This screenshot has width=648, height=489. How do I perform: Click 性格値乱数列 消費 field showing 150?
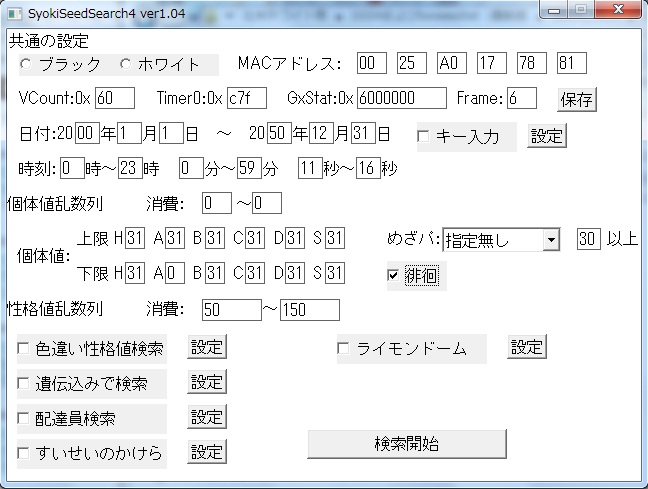pos(310,310)
